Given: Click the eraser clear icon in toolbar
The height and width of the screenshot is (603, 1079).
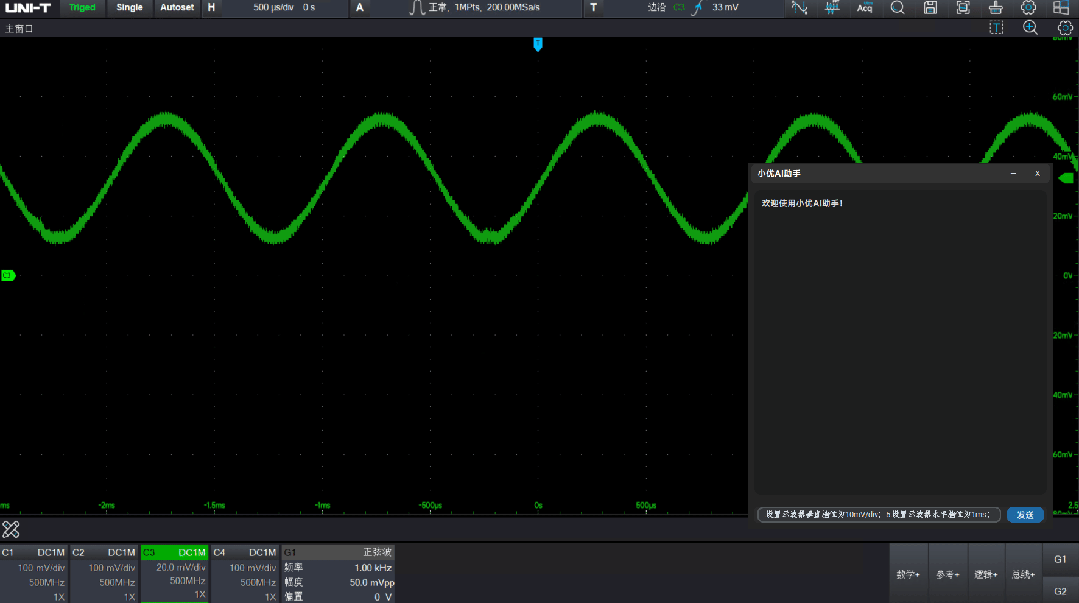Looking at the screenshot, I should (x=995, y=8).
